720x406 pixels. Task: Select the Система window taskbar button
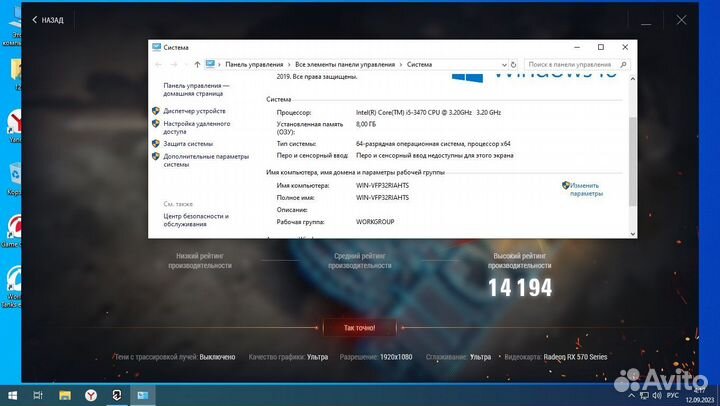pyautogui.click(x=143, y=395)
